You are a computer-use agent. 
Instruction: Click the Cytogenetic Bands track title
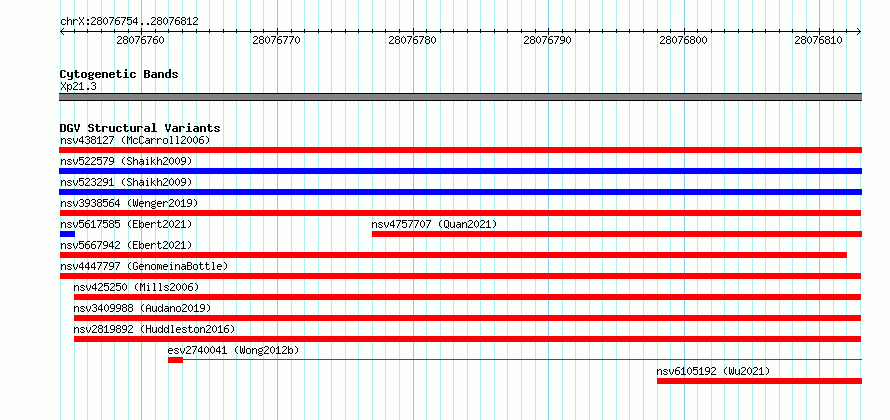[119, 74]
